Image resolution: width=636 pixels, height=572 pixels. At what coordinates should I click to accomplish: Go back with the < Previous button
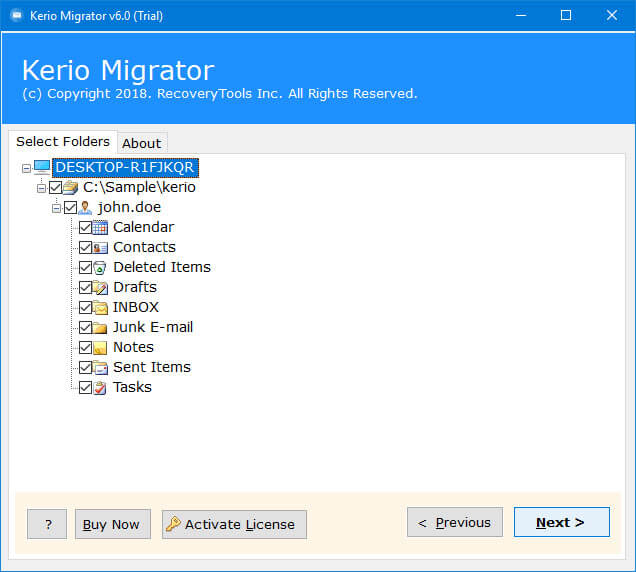coord(455,522)
